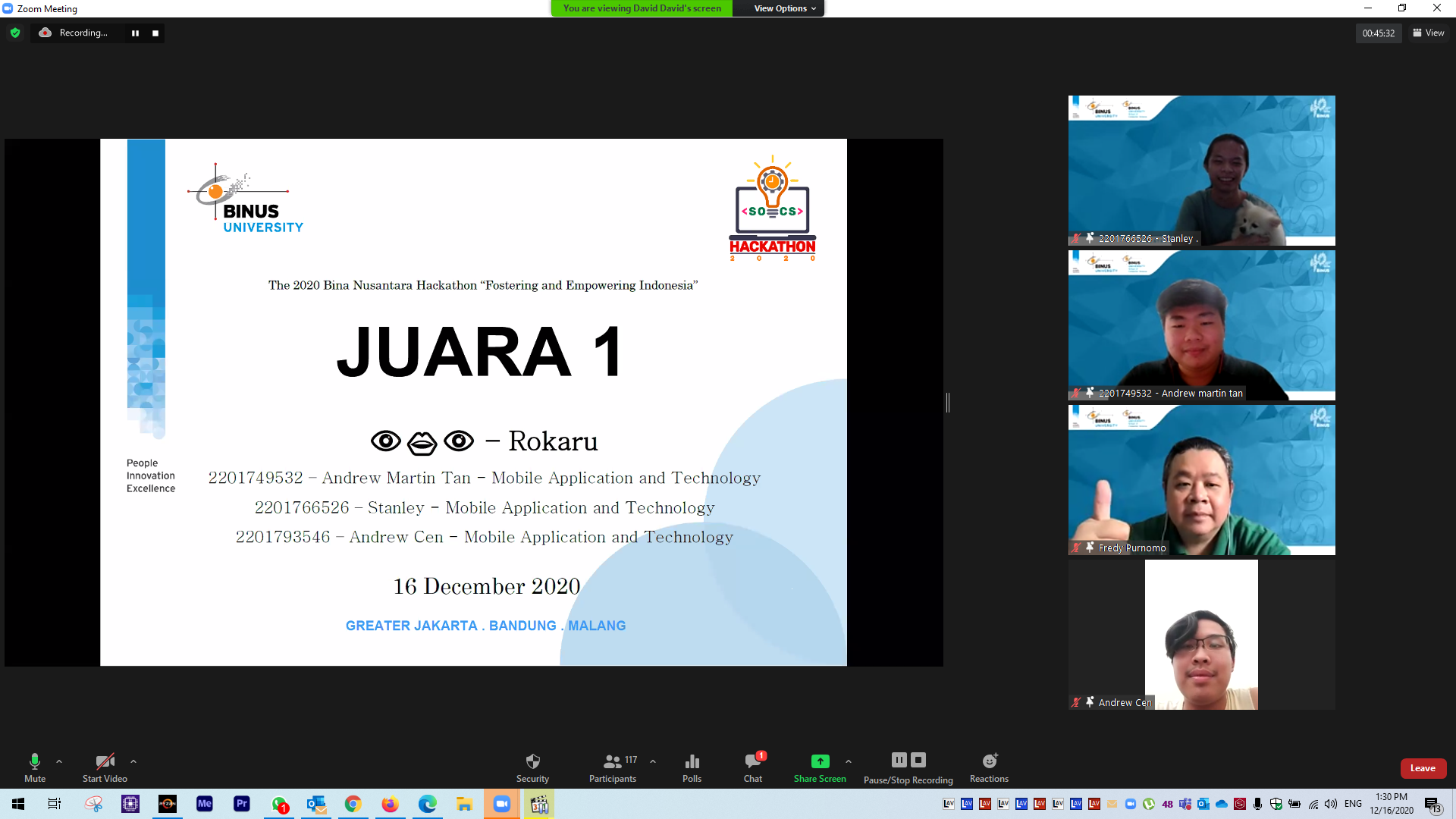1456x819 pixels.
Task: Open WhatsApp from the taskbar
Action: 279,804
